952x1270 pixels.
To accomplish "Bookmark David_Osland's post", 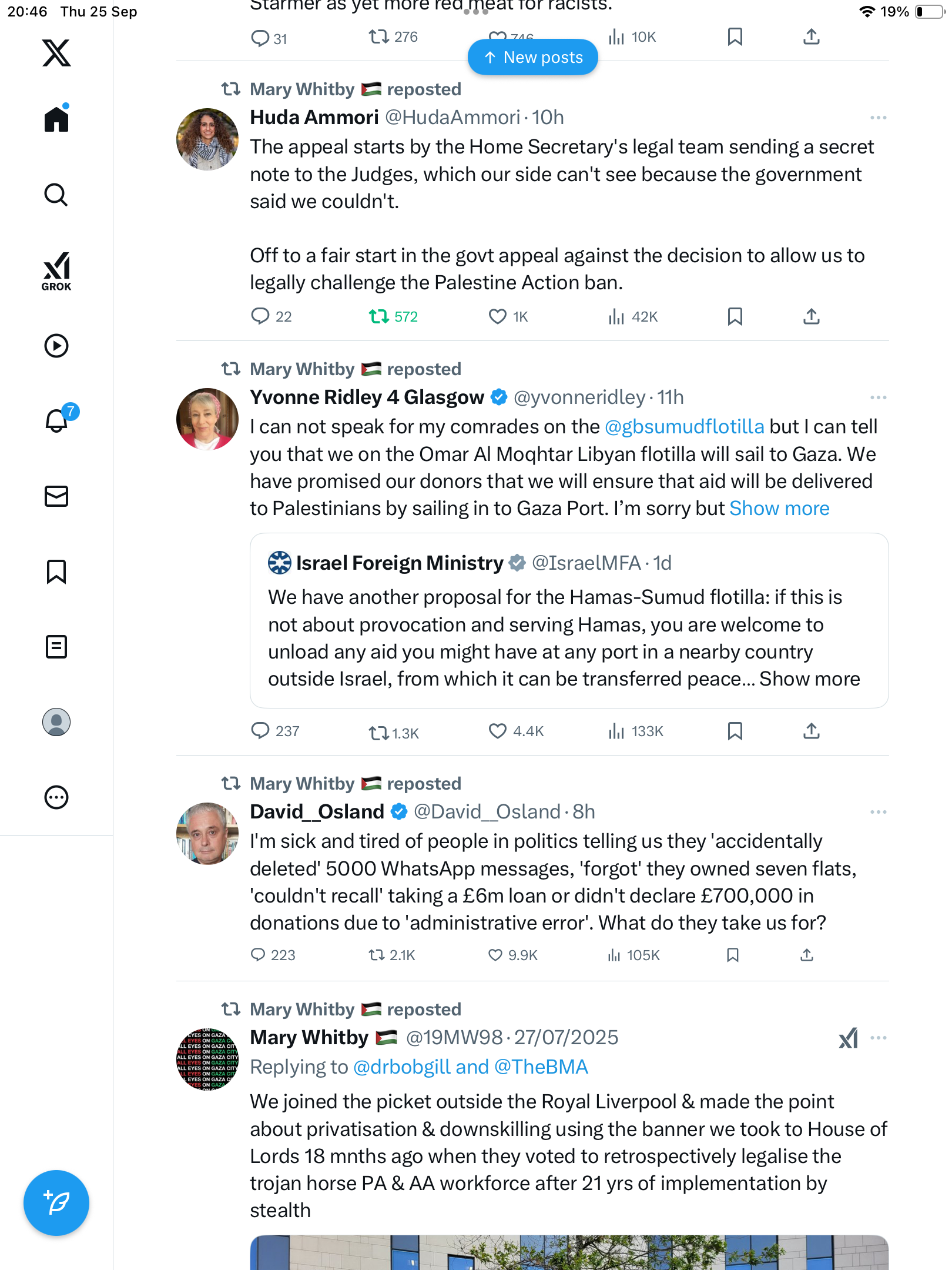I will pyautogui.click(x=732, y=955).
